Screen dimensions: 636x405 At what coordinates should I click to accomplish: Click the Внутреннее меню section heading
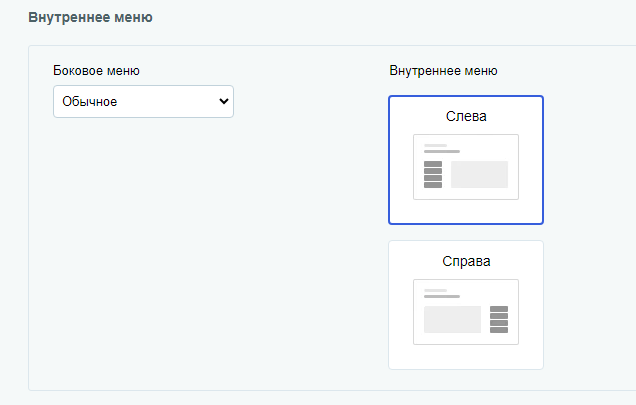90,17
